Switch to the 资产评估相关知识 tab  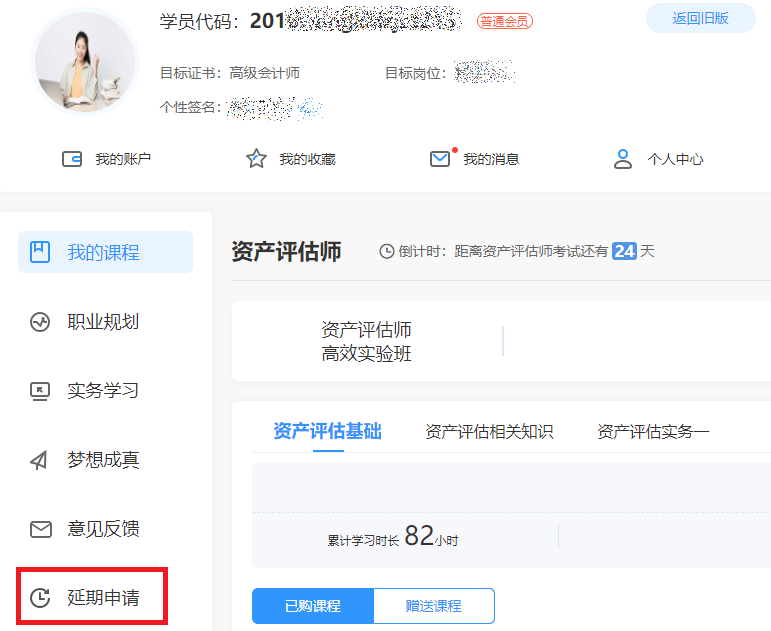click(x=489, y=432)
